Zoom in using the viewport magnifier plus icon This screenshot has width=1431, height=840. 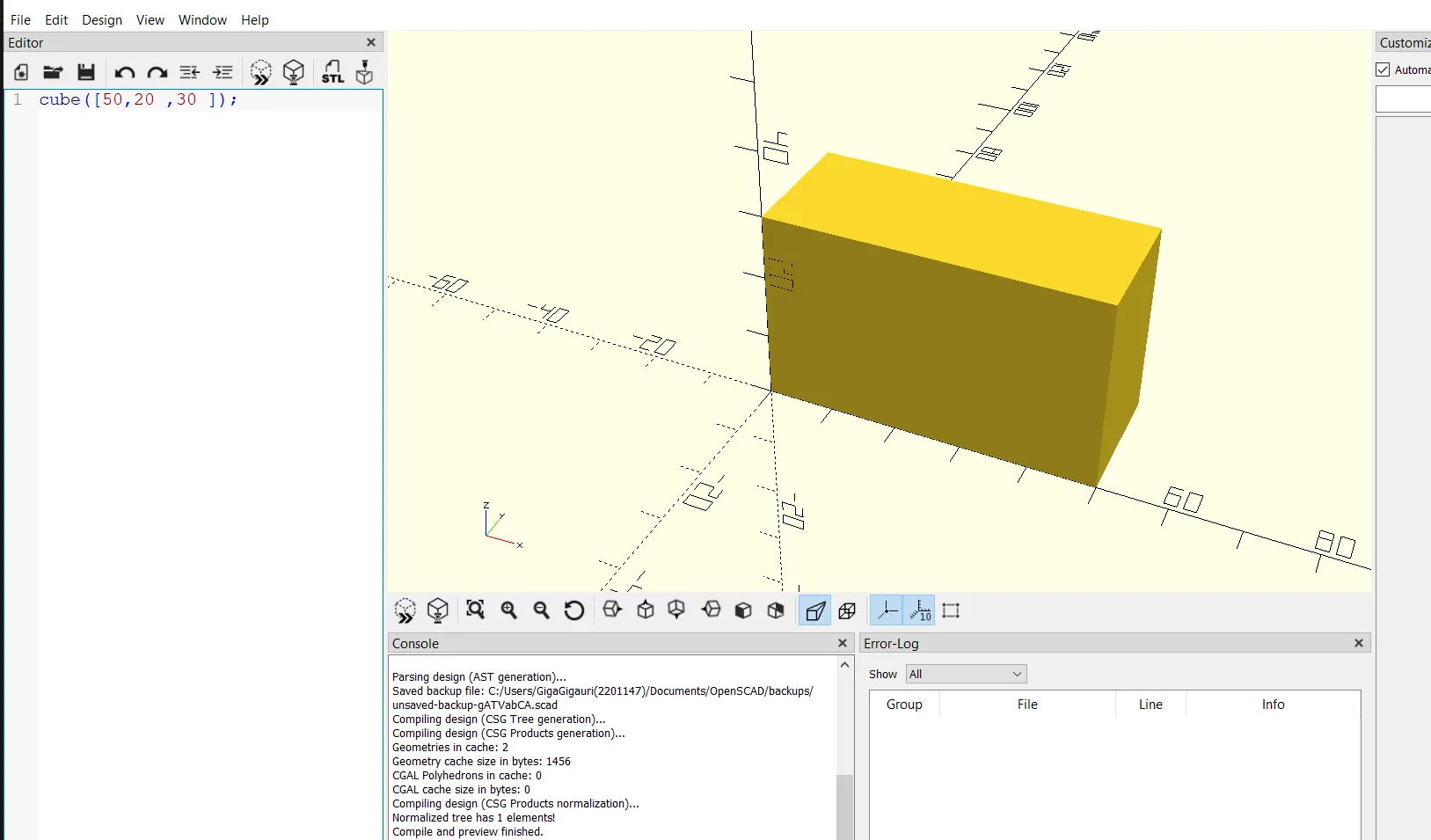[509, 610]
